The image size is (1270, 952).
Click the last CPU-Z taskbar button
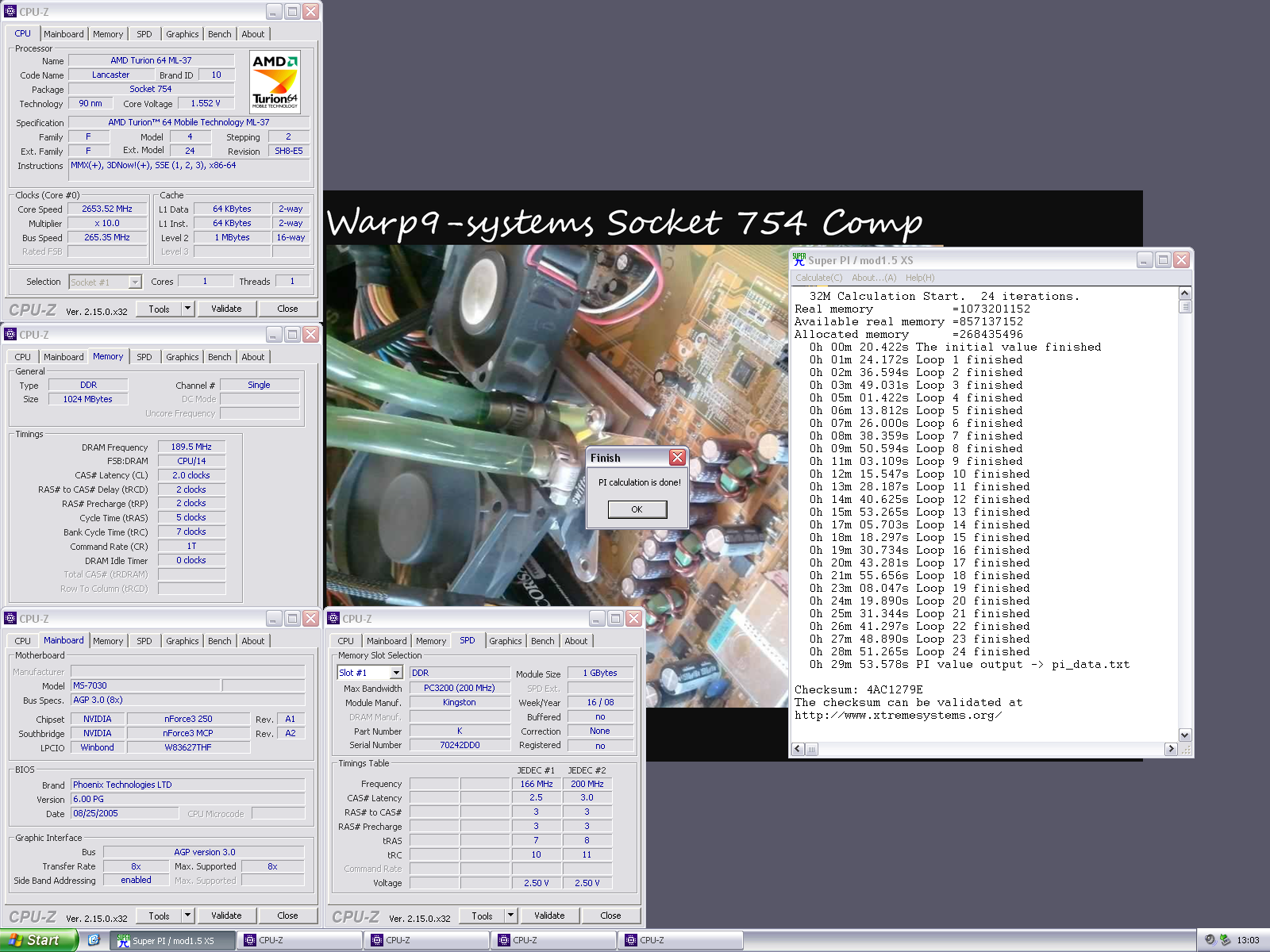681,940
